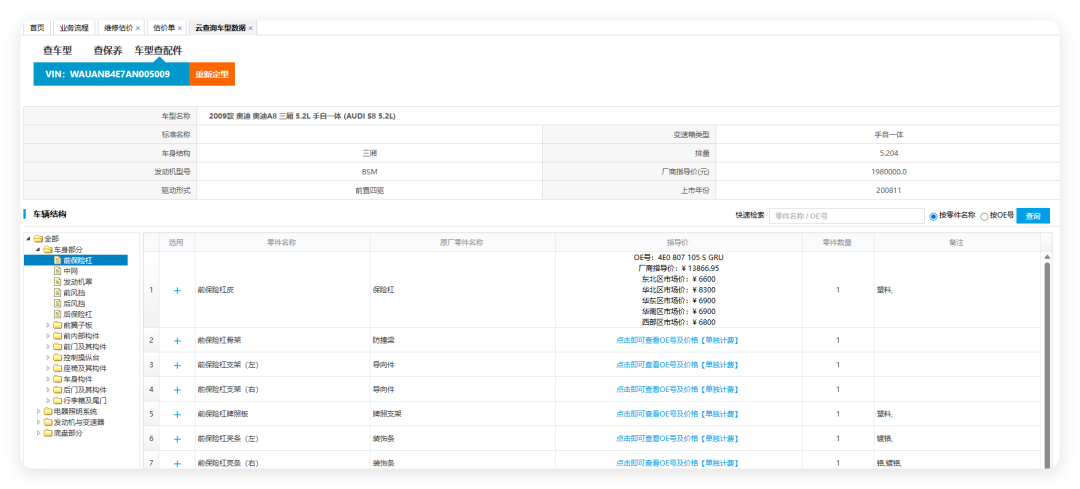Click the 保险杠 original part name cell

pos(462,291)
